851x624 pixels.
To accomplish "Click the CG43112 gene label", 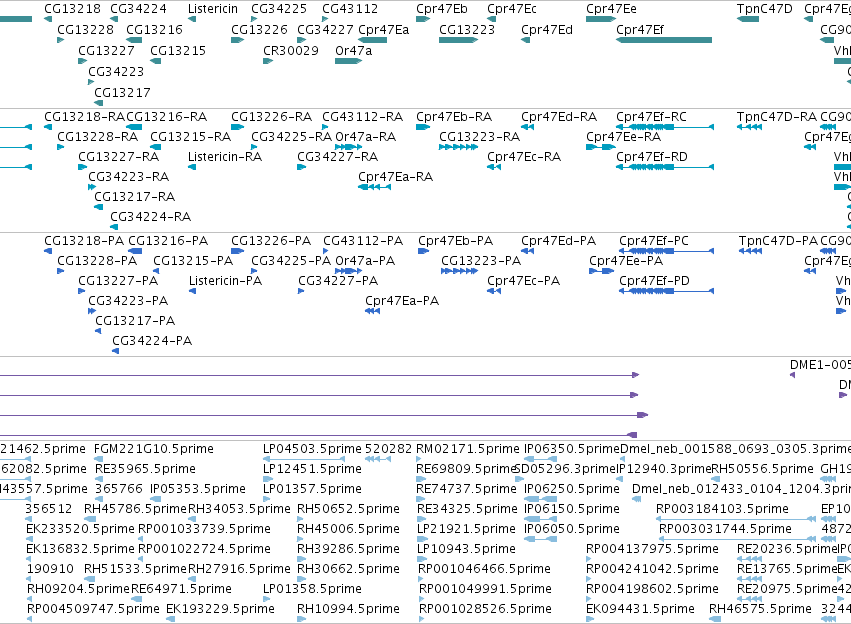I will coord(350,9).
